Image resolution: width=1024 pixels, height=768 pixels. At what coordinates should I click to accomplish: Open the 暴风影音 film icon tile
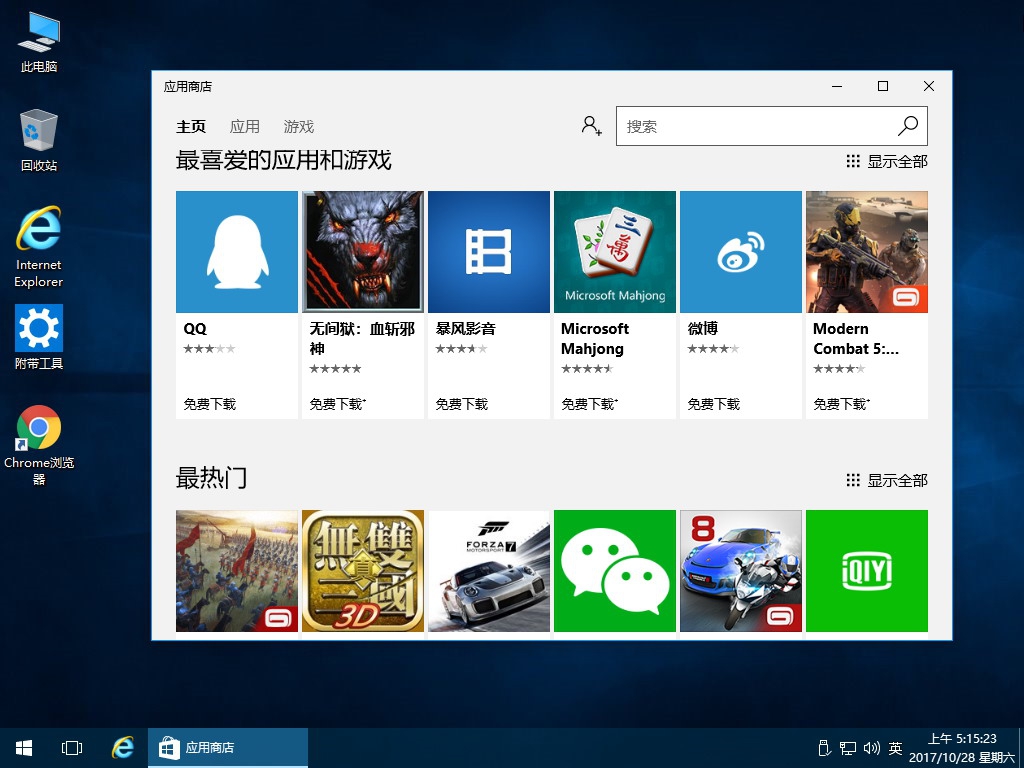[488, 251]
